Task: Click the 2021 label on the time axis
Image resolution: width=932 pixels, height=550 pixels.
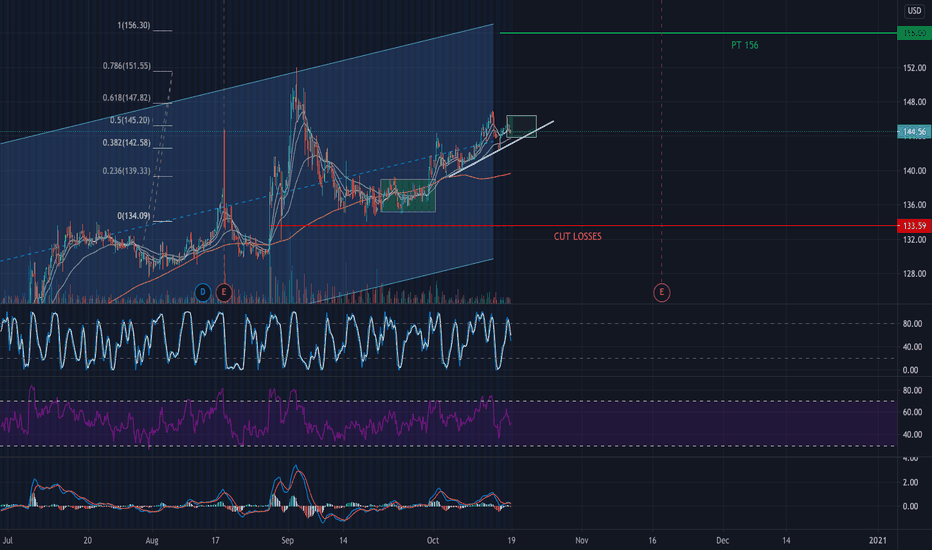Action: pos(877,540)
